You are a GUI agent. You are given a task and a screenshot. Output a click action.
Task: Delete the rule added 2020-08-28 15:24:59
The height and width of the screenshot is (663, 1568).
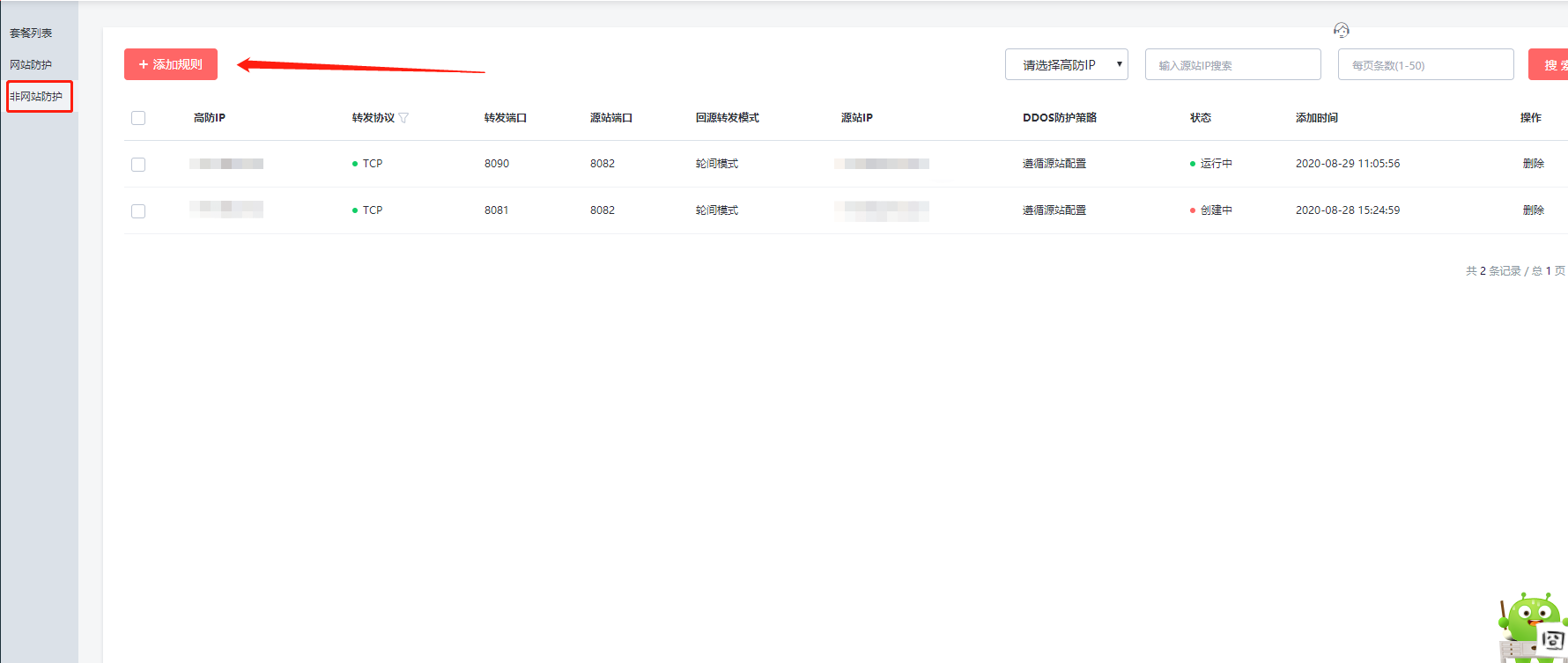click(1533, 210)
